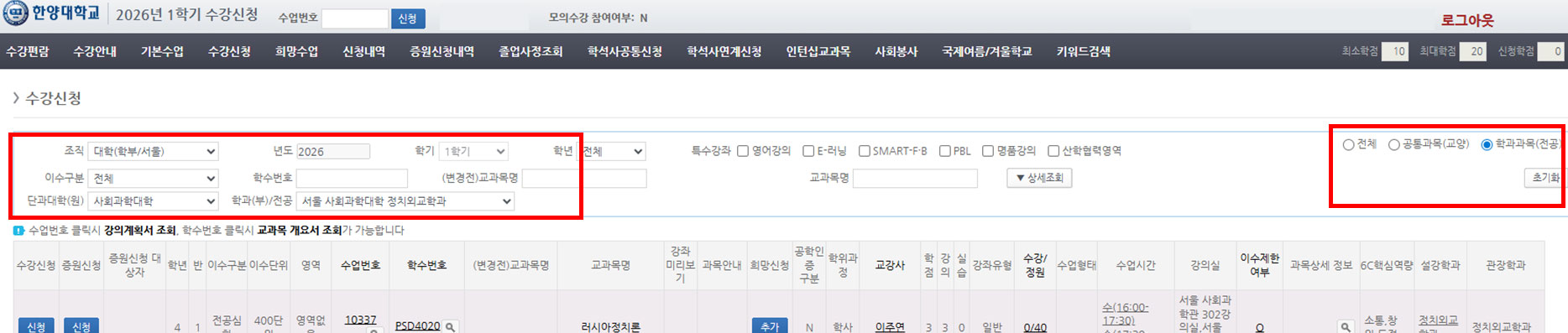
Task: Select the 전체 radio button
Action: [x=1348, y=145]
